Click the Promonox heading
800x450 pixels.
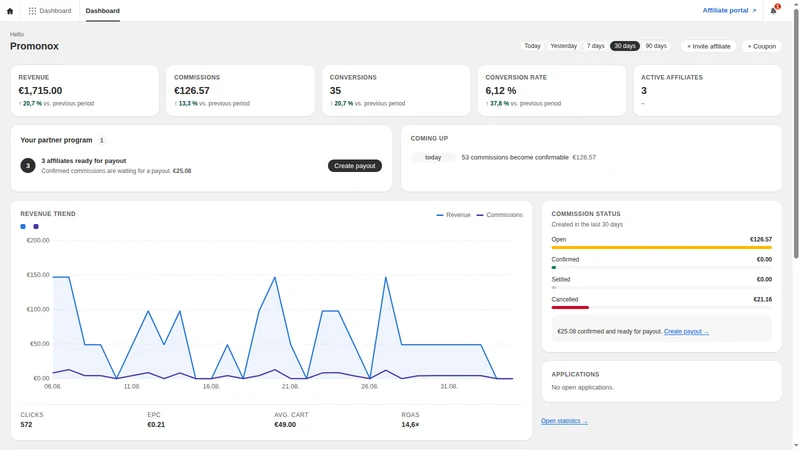[34, 46]
